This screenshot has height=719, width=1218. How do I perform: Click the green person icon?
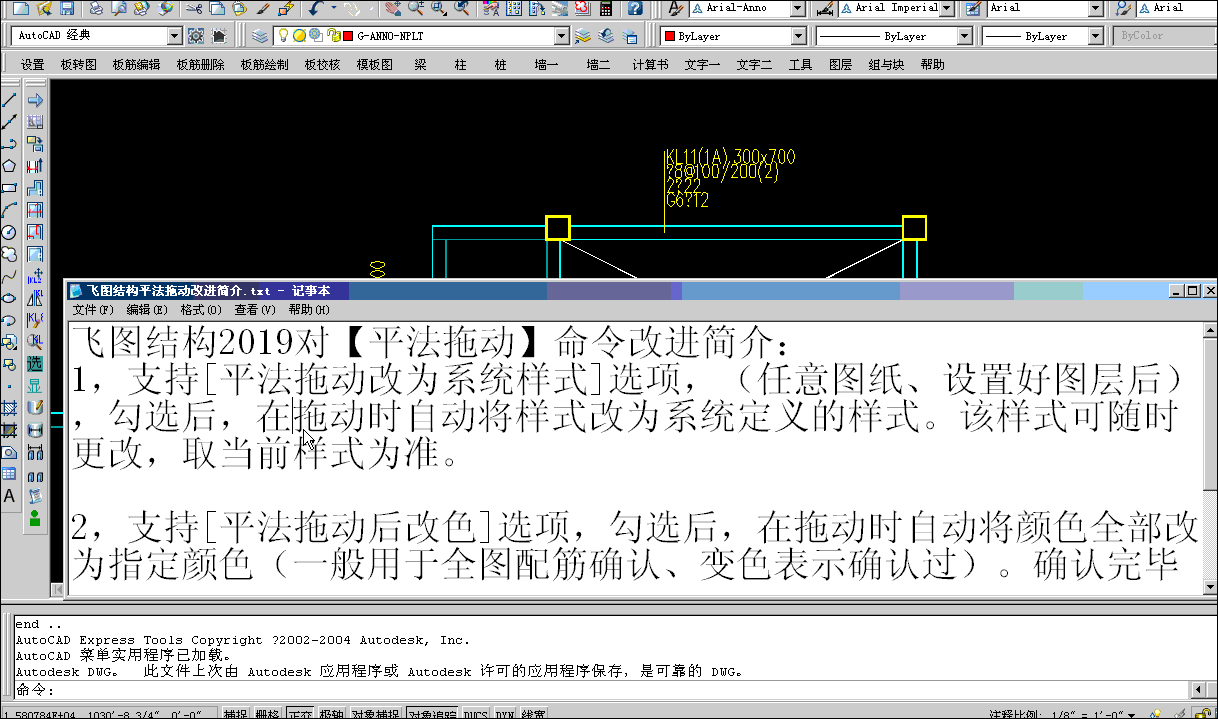[x=35, y=518]
